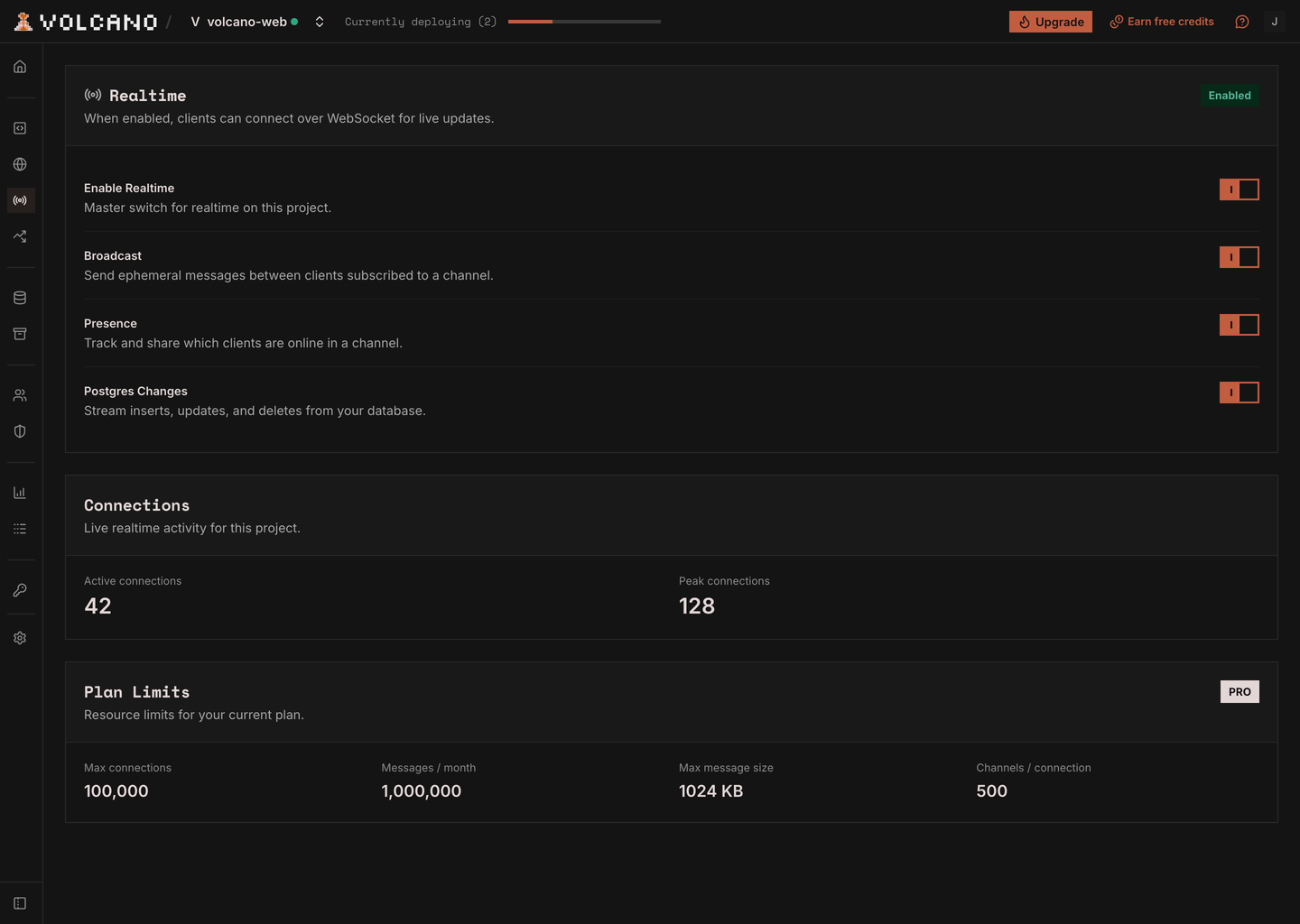
Task: Expand the project switcher chevrons
Action: [320, 22]
